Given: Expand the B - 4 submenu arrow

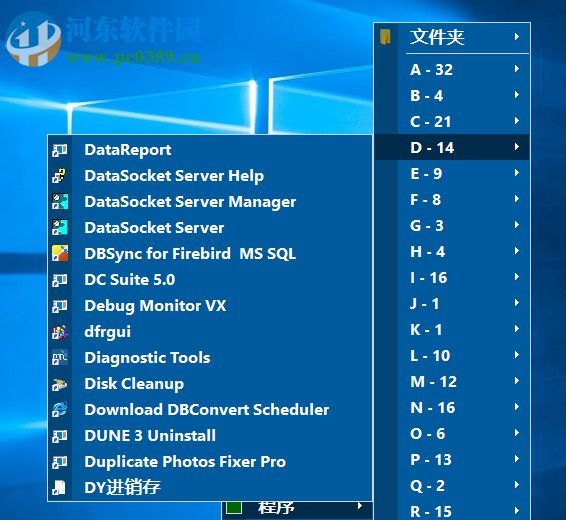Looking at the screenshot, I should (517, 95).
